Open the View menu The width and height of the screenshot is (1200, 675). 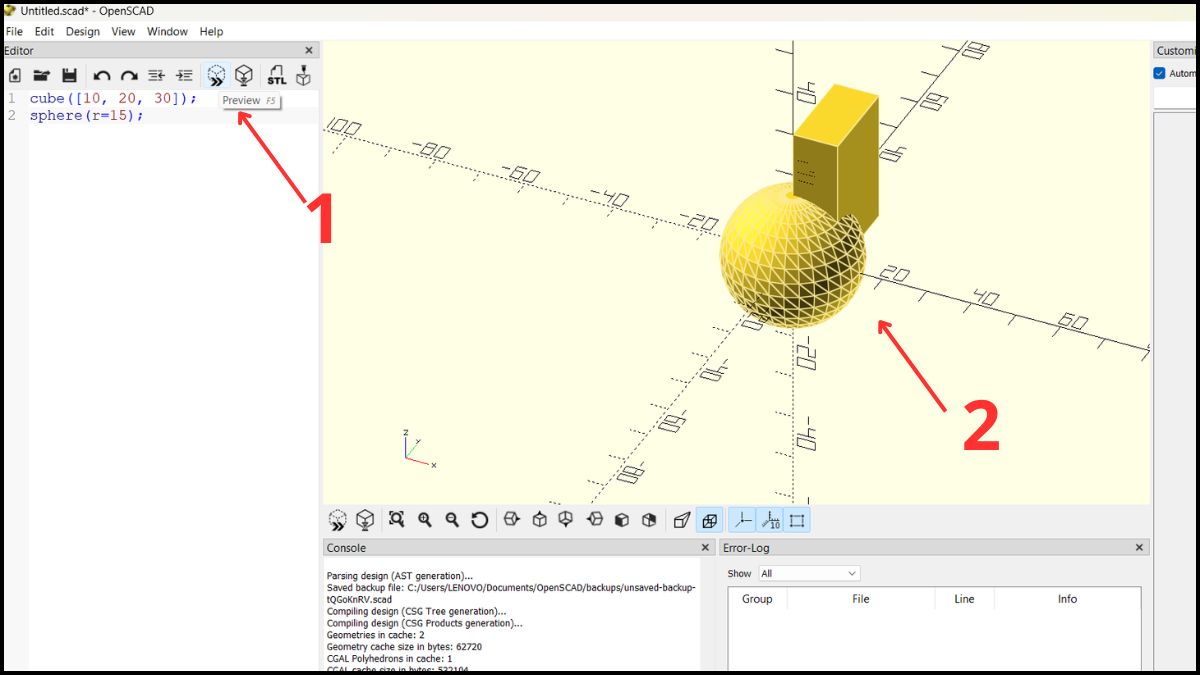123,31
